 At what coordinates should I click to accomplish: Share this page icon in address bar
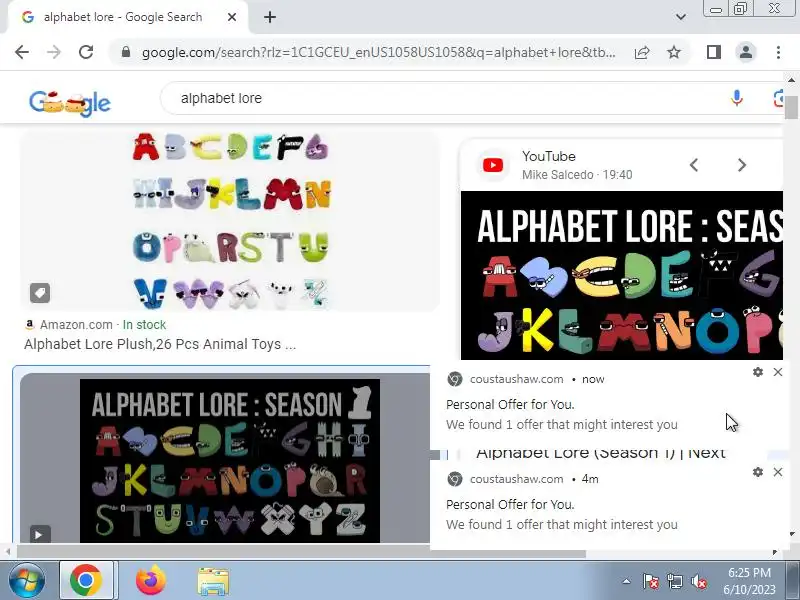(642, 53)
